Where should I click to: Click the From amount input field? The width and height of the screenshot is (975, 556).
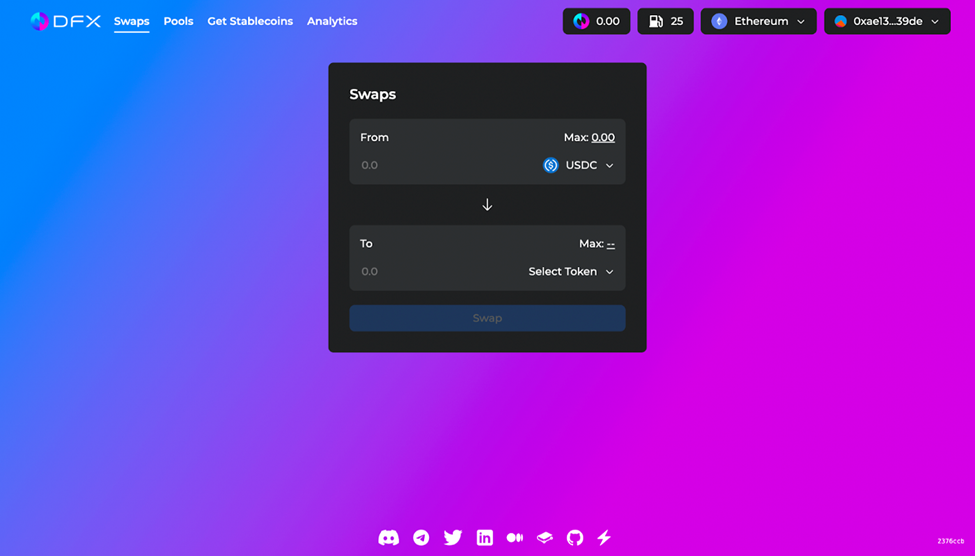point(440,166)
